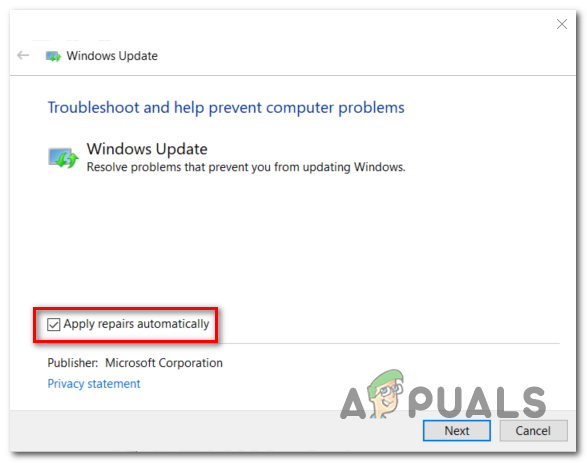The width and height of the screenshot is (587, 463).
Task: Select the Windows Update troubleshooter heading
Action: click(147, 149)
